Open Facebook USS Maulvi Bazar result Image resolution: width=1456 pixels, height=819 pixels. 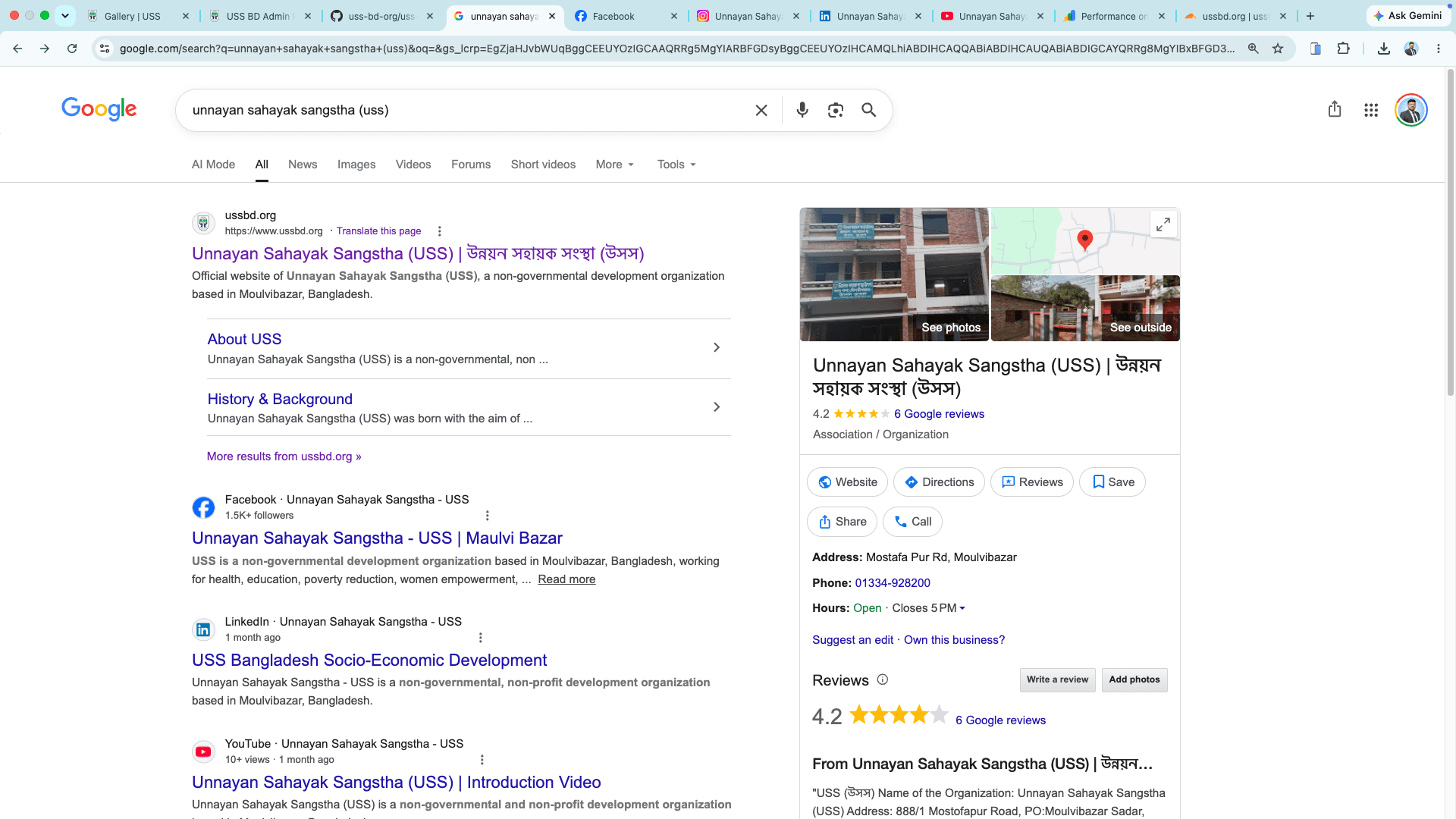377,538
